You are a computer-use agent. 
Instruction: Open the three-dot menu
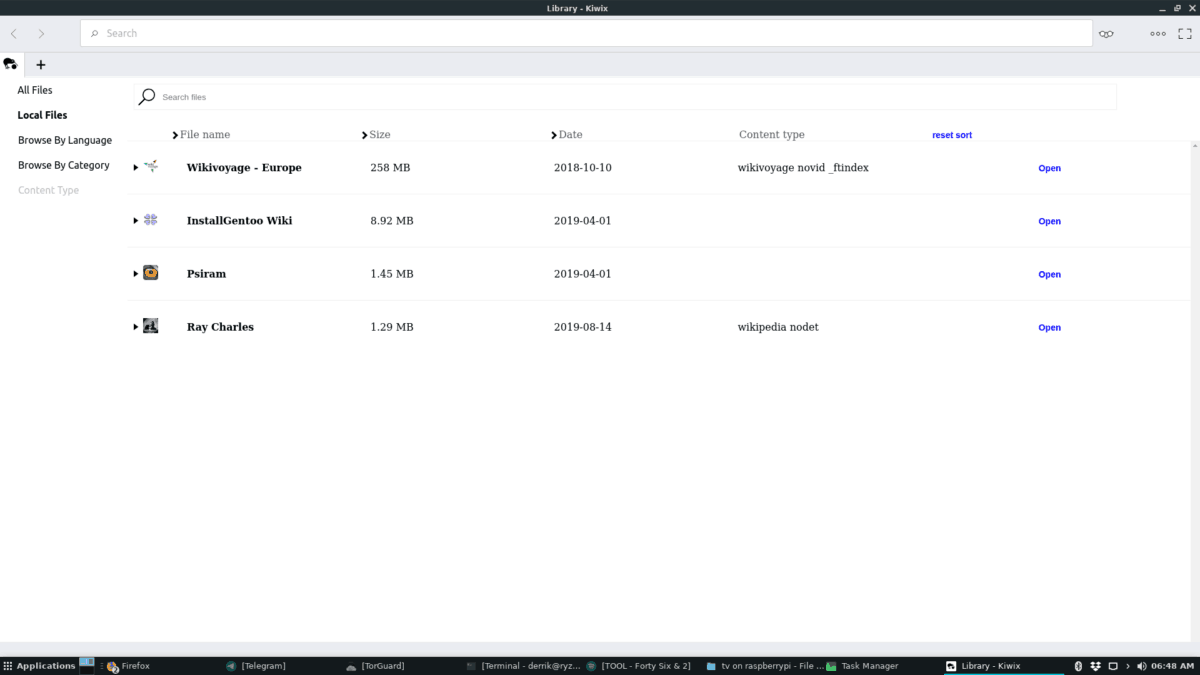(1158, 33)
